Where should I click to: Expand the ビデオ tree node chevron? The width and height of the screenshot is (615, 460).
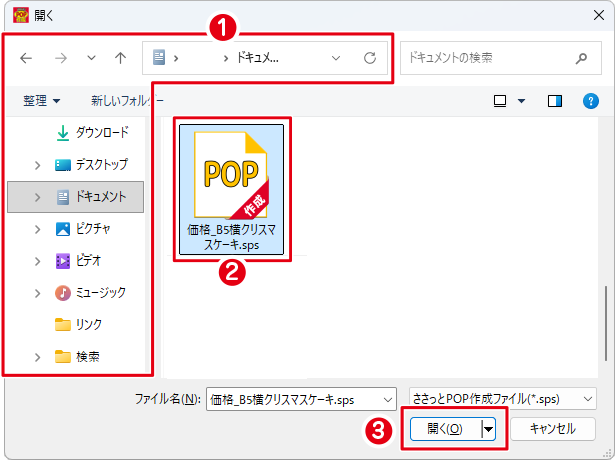[x=37, y=261]
